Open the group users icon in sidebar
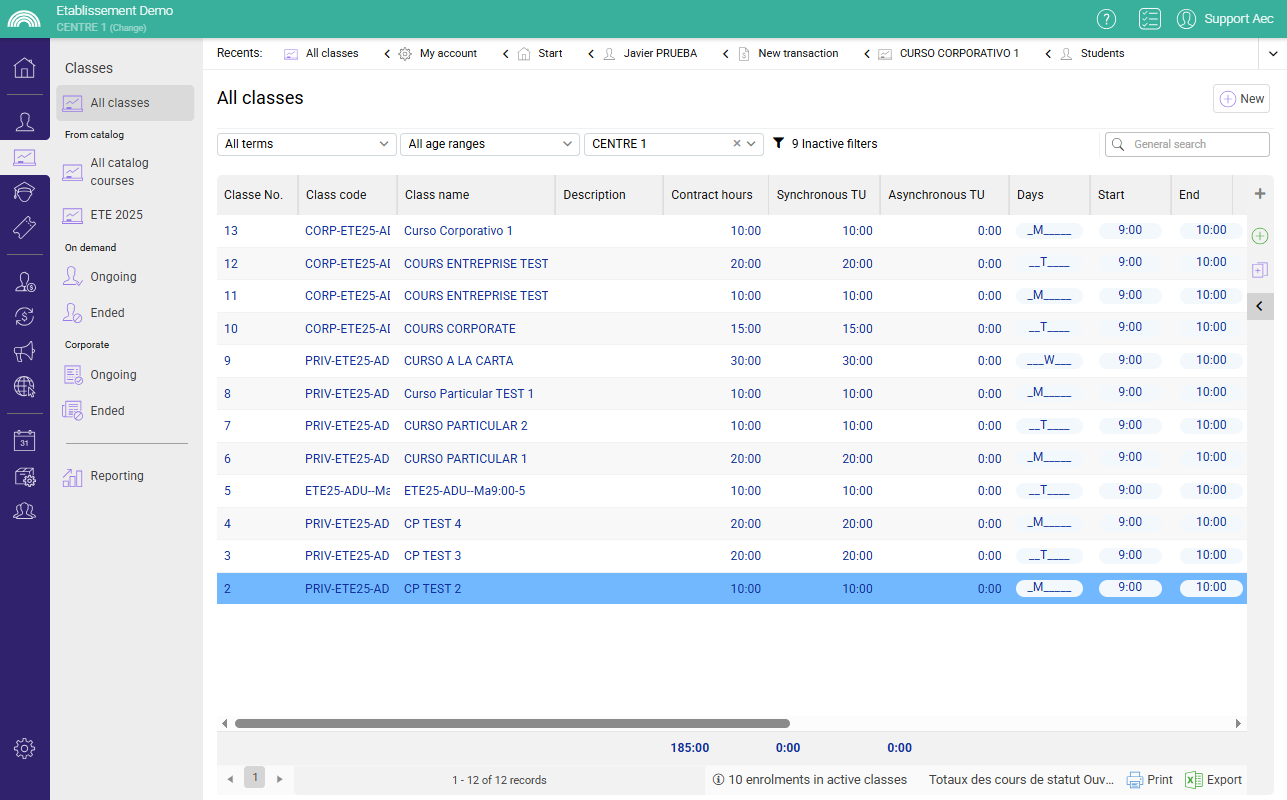 pyautogui.click(x=24, y=512)
